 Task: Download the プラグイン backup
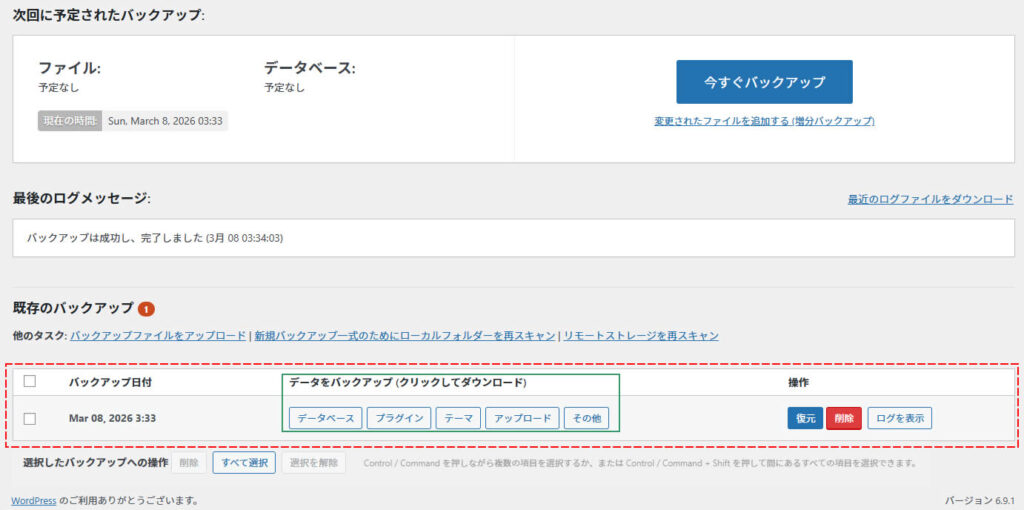pyautogui.click(x=398, y=419)
